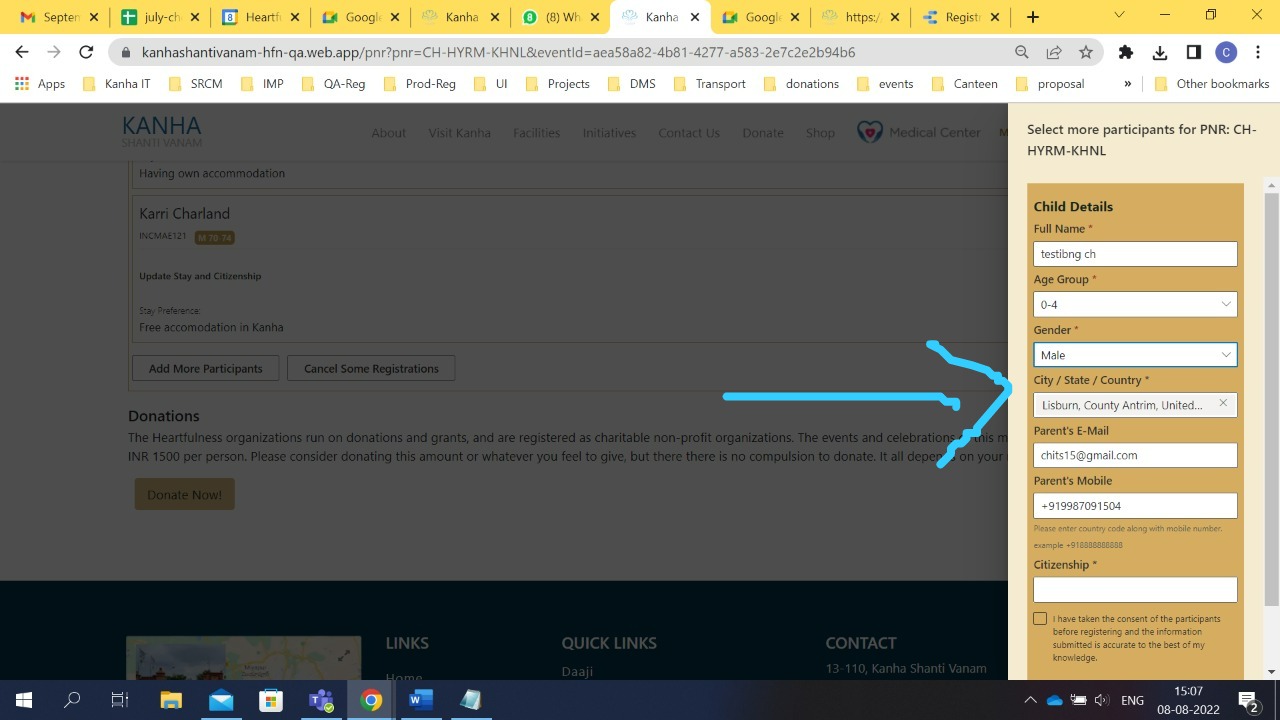
Task: Click the Medical Center heart icon
Action: click(x=869, y=132)
